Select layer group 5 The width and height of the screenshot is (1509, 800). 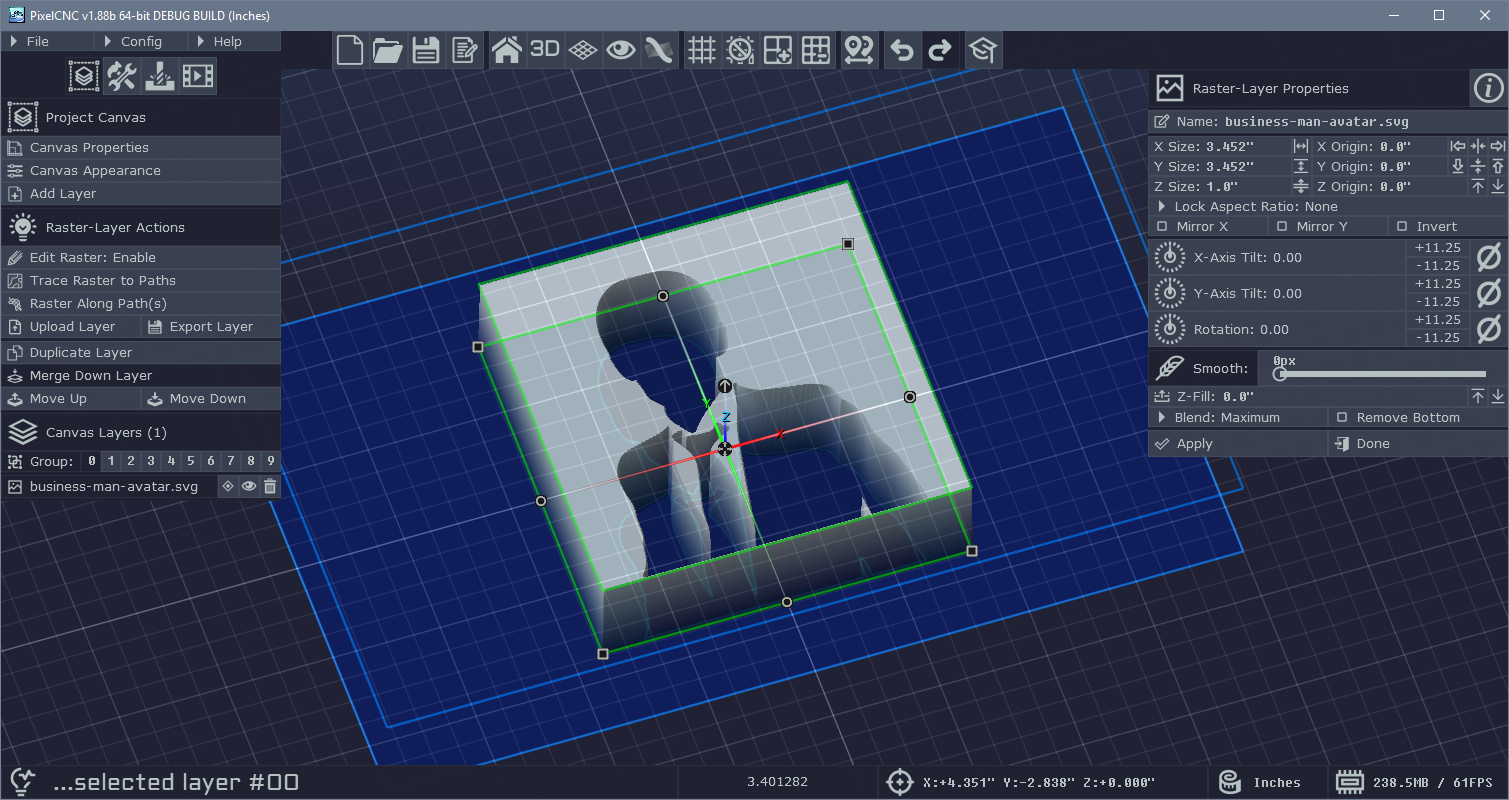pos(191,461)
